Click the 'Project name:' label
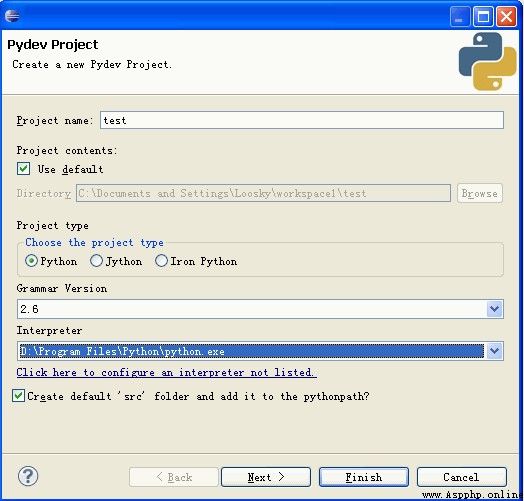 (55, 120)
